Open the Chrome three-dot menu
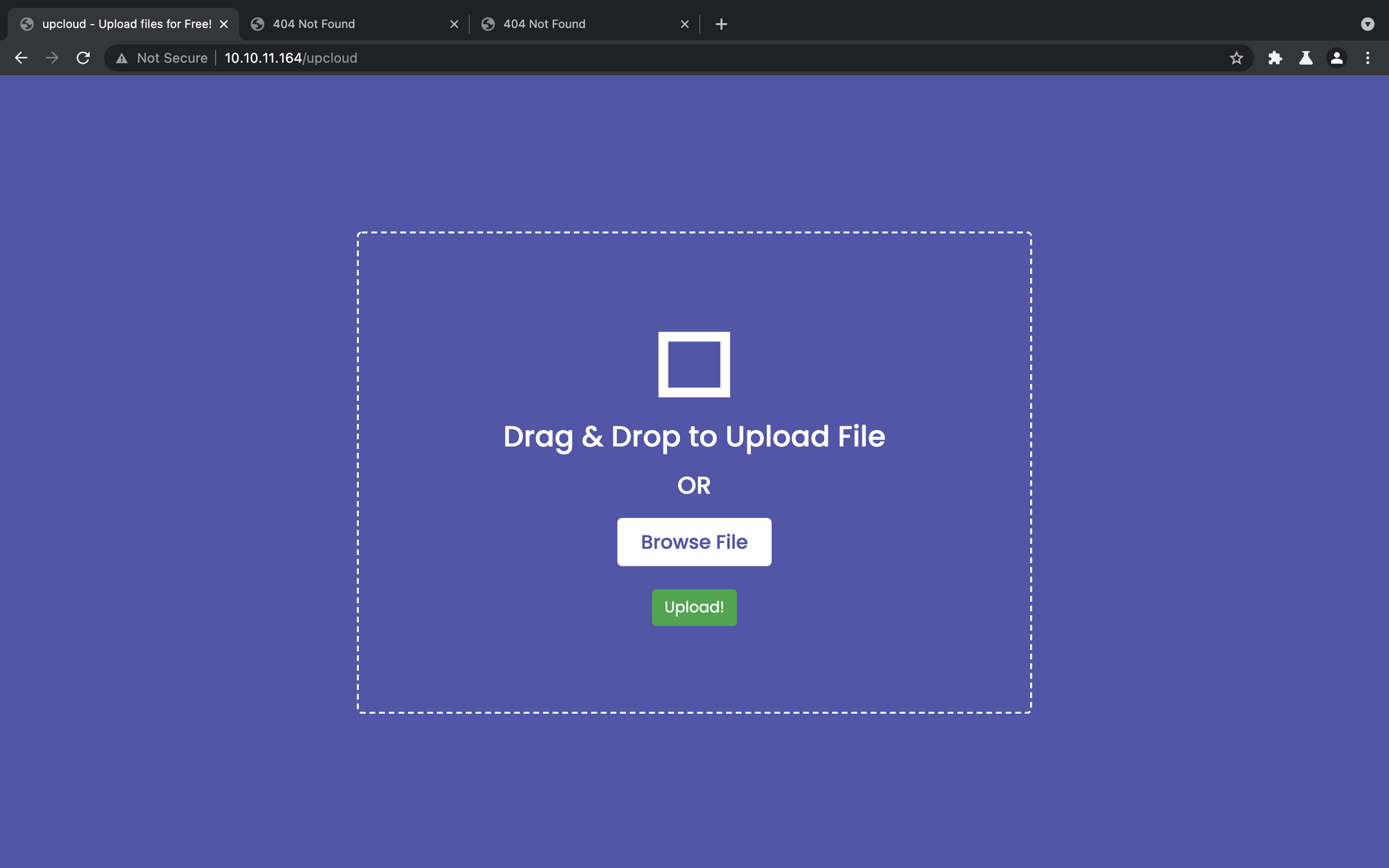1389x868 pixels. 1367,58
